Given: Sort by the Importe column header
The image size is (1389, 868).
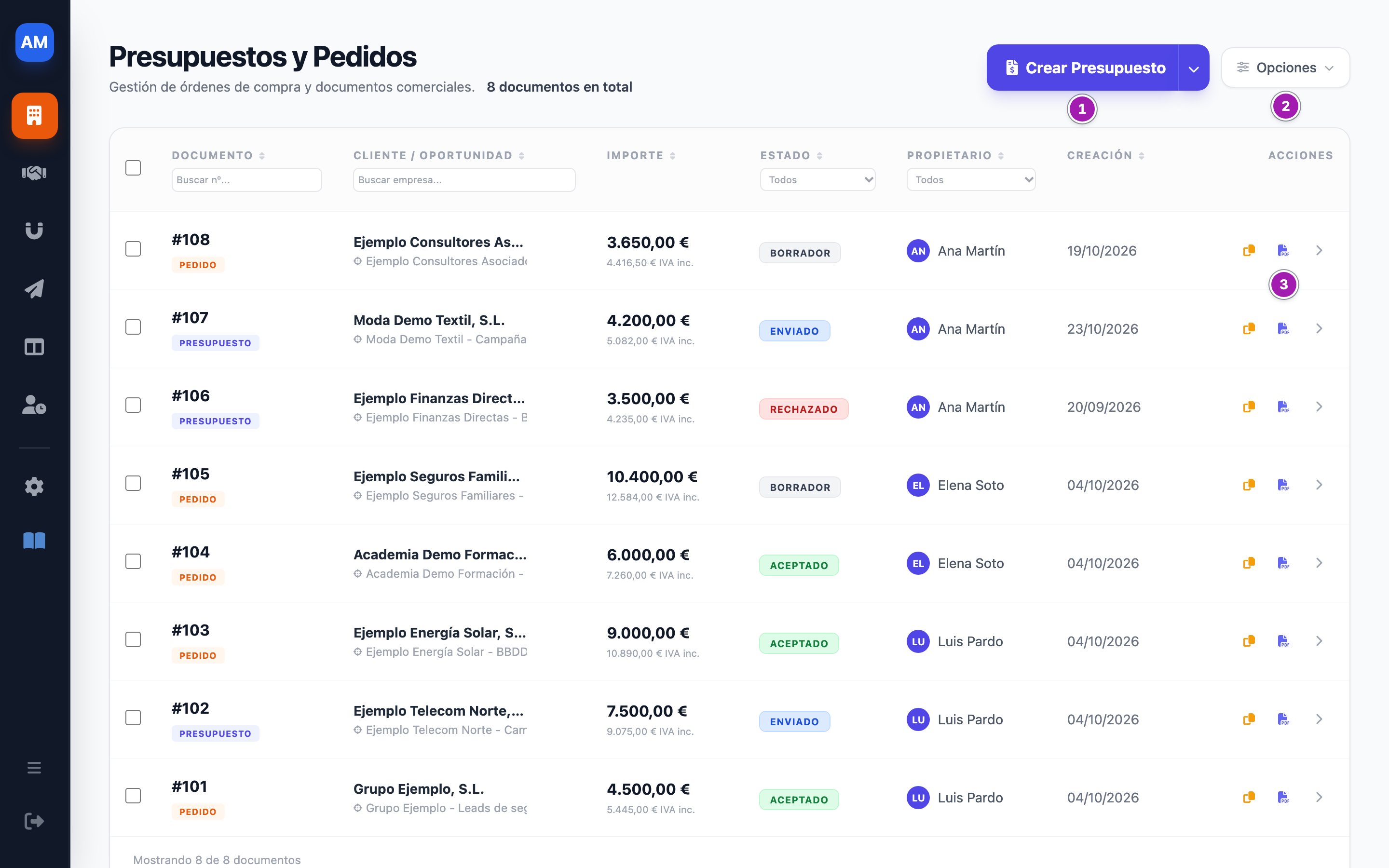Looking at the screenshot, I should [641, 156].
